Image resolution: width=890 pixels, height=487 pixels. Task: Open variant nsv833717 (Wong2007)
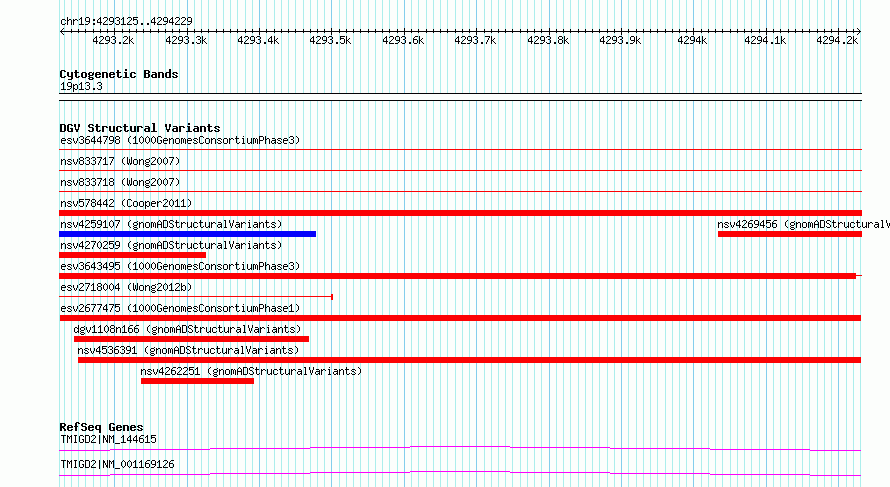click(x=120, y=161)
